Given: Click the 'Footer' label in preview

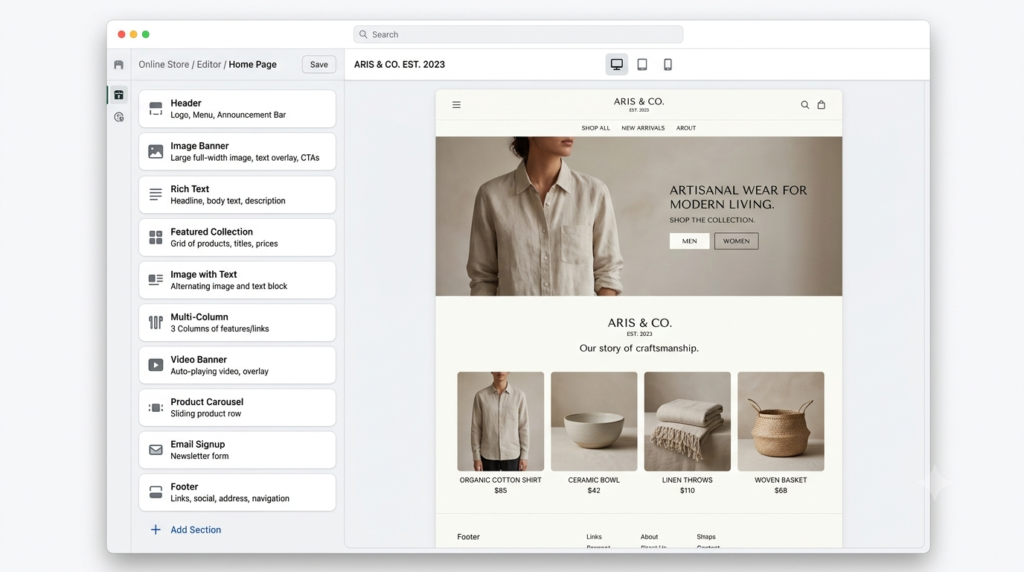Looking at the screenshot, I should pyautogui.click(x=468, y=537).
